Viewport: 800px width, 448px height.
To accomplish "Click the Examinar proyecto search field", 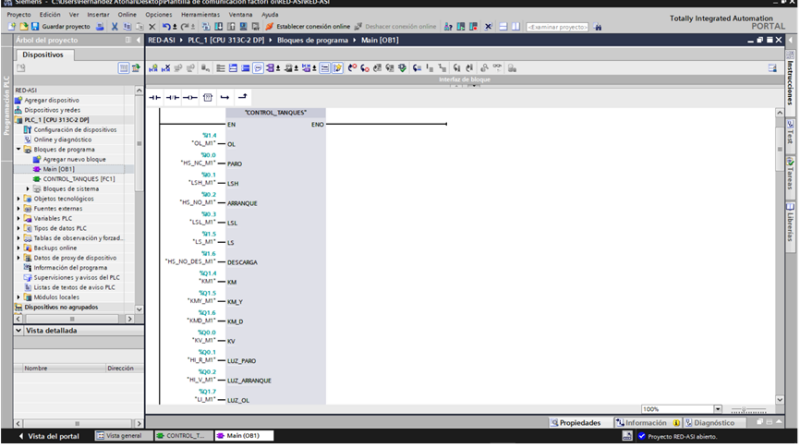I will 557,27.
